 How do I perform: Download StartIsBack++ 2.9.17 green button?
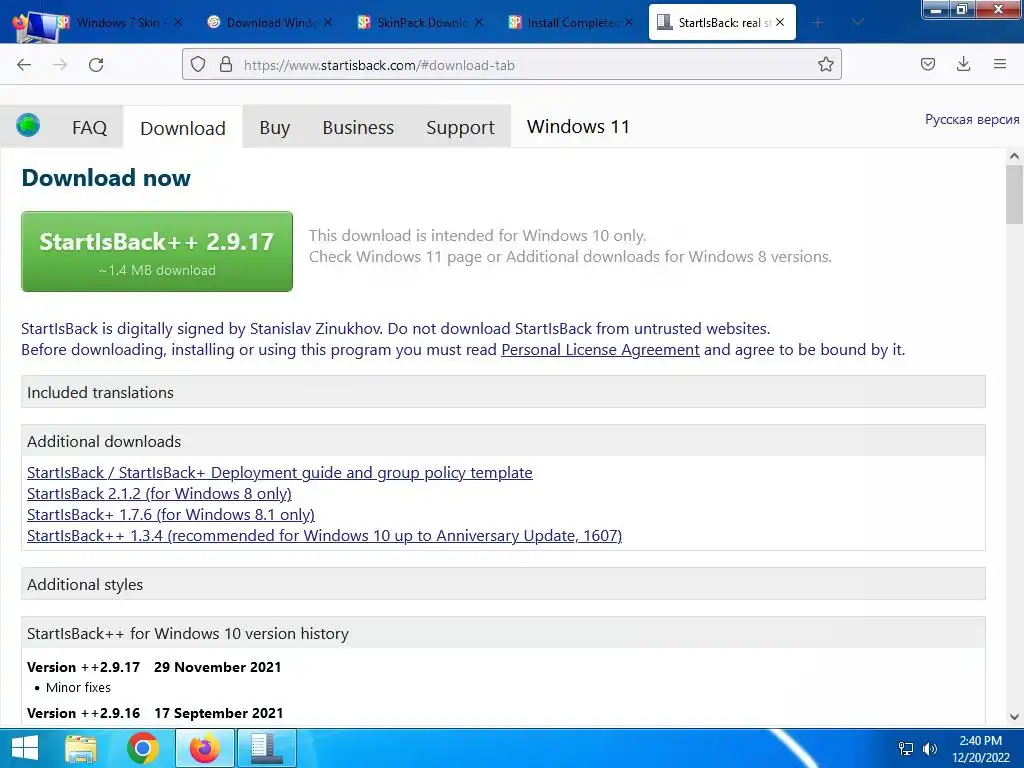[x=157, y=251]
